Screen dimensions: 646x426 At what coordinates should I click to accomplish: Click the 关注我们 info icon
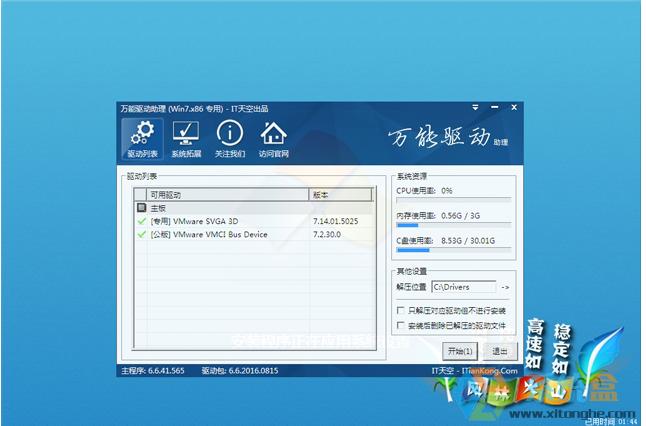229,139
